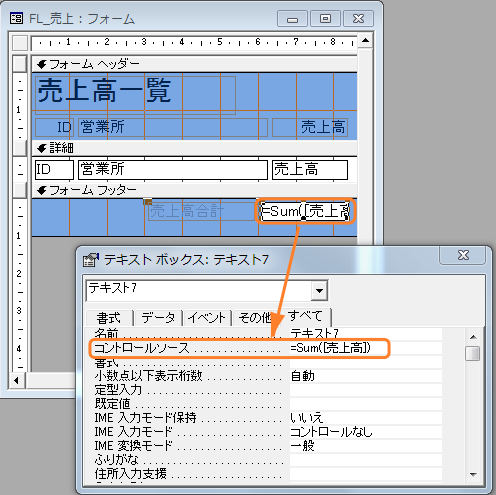The height and width of the screenshot is (495, 496).
Task: Click the フォーム フッター section bar
Action: (x=194, y=190)
